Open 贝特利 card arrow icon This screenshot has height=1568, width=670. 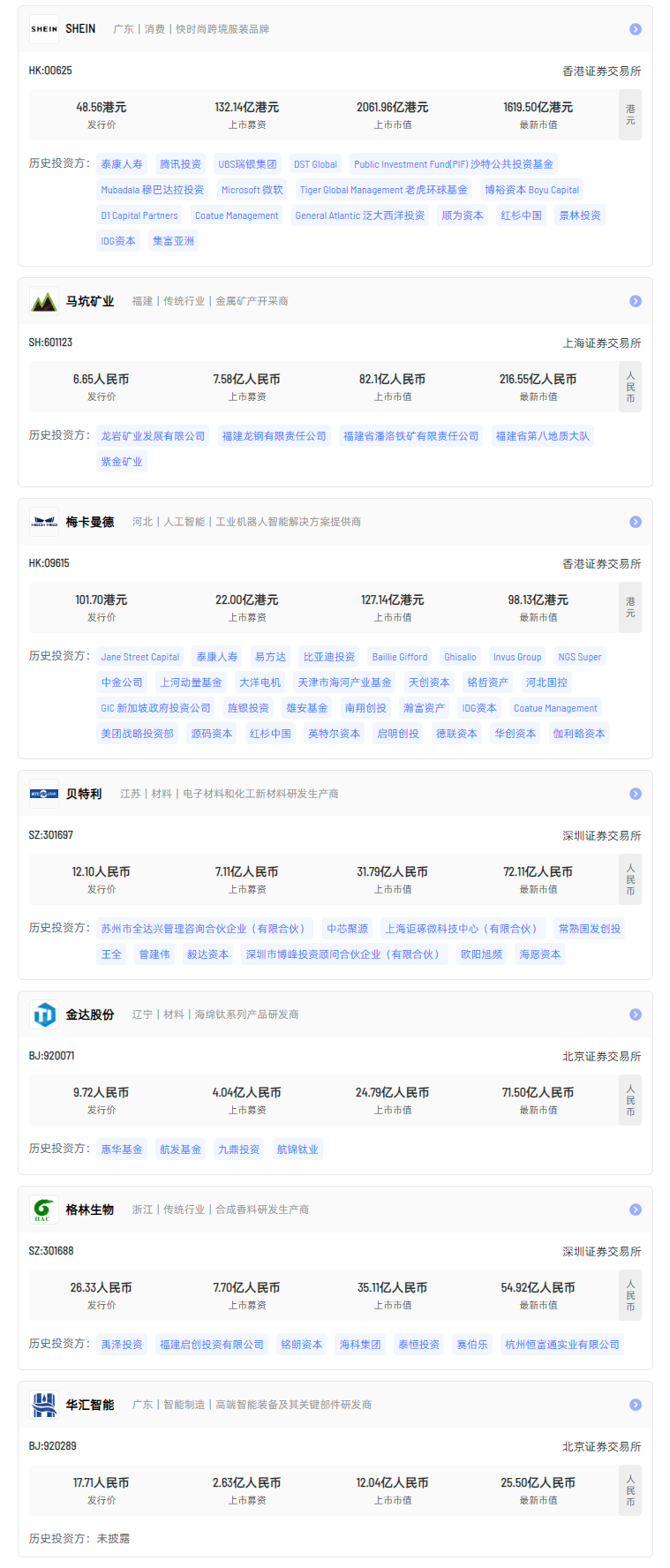click(635, 794)
